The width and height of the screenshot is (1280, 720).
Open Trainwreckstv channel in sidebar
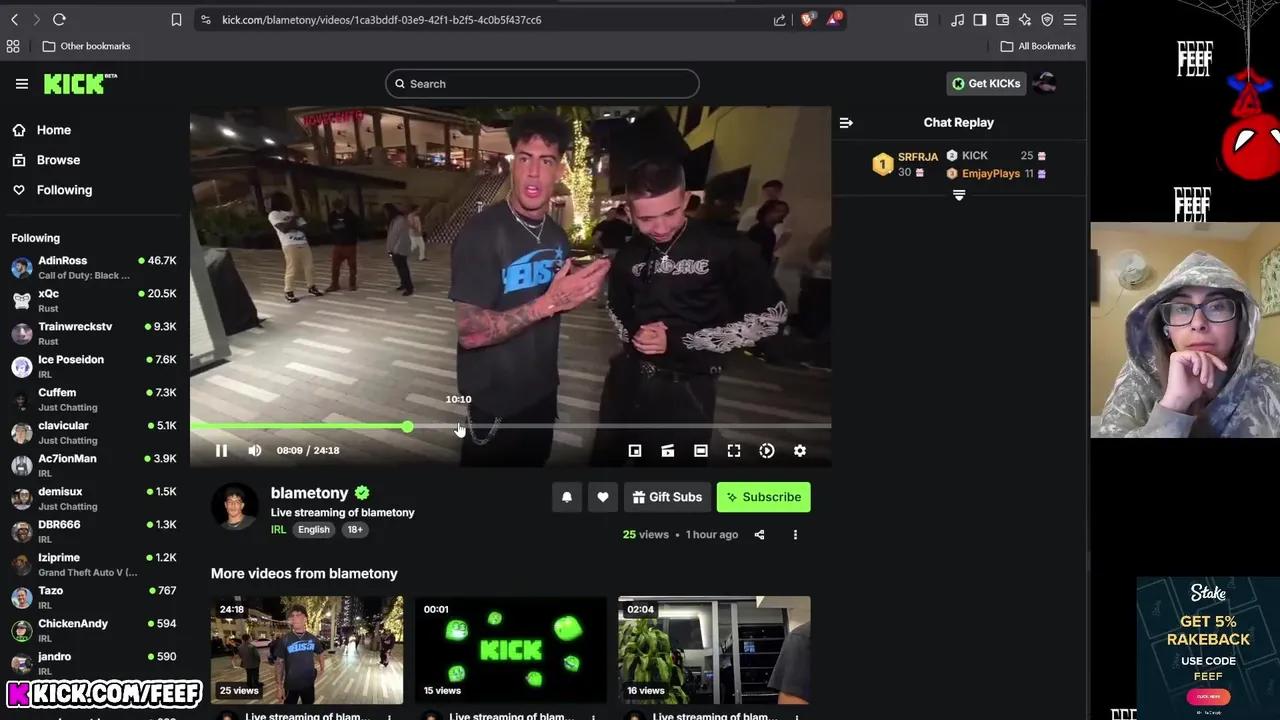click(x=95, y=334)
